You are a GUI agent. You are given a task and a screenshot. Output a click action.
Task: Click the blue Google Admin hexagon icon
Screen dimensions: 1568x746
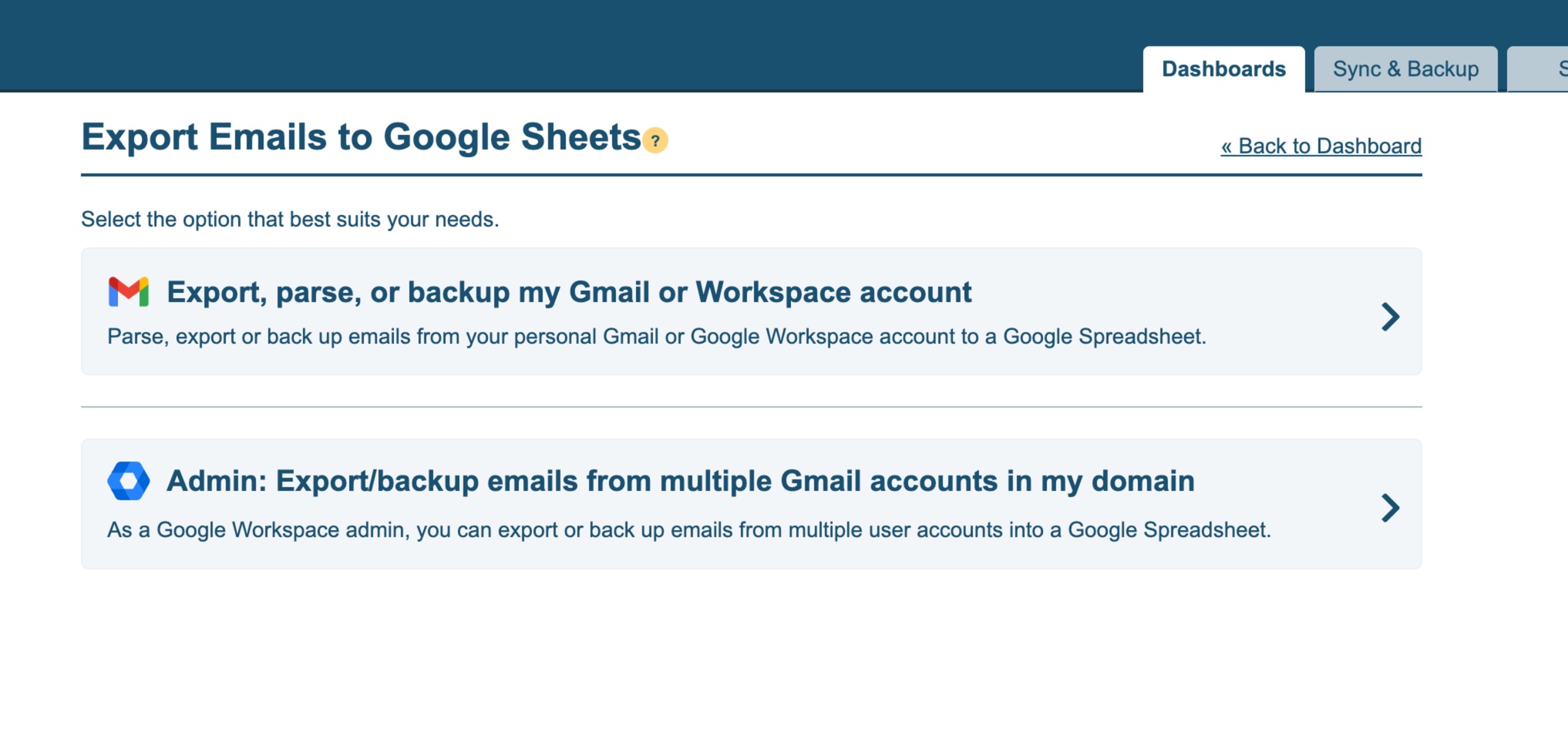click(129, 481)
